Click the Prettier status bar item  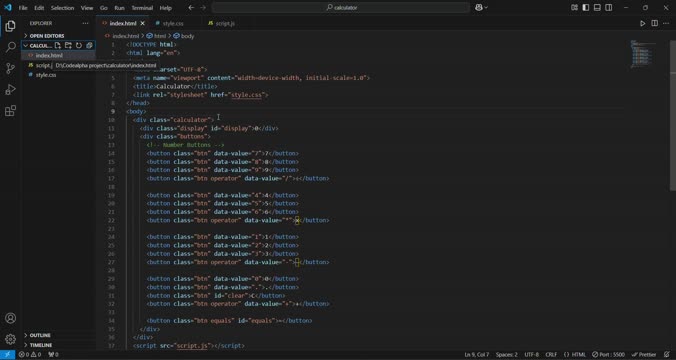click(x=644, y=354)
